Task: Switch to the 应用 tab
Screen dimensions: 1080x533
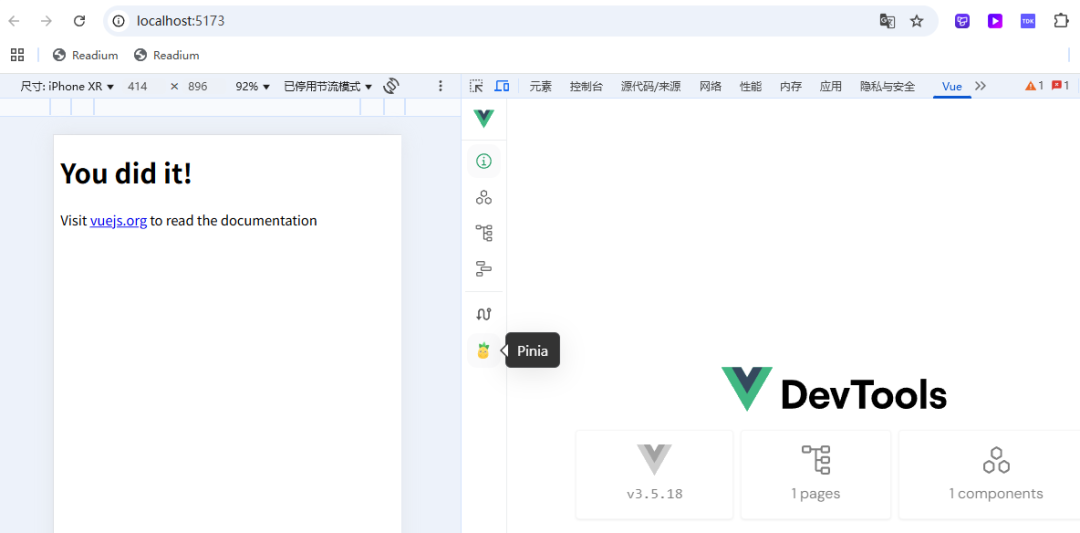Action: [831, 86]
